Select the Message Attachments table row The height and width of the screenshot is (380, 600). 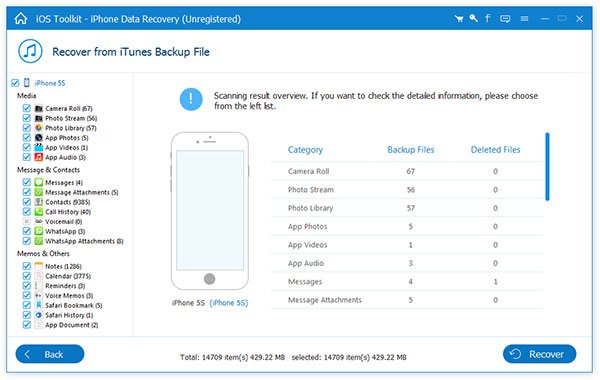[x=407, y=300]
